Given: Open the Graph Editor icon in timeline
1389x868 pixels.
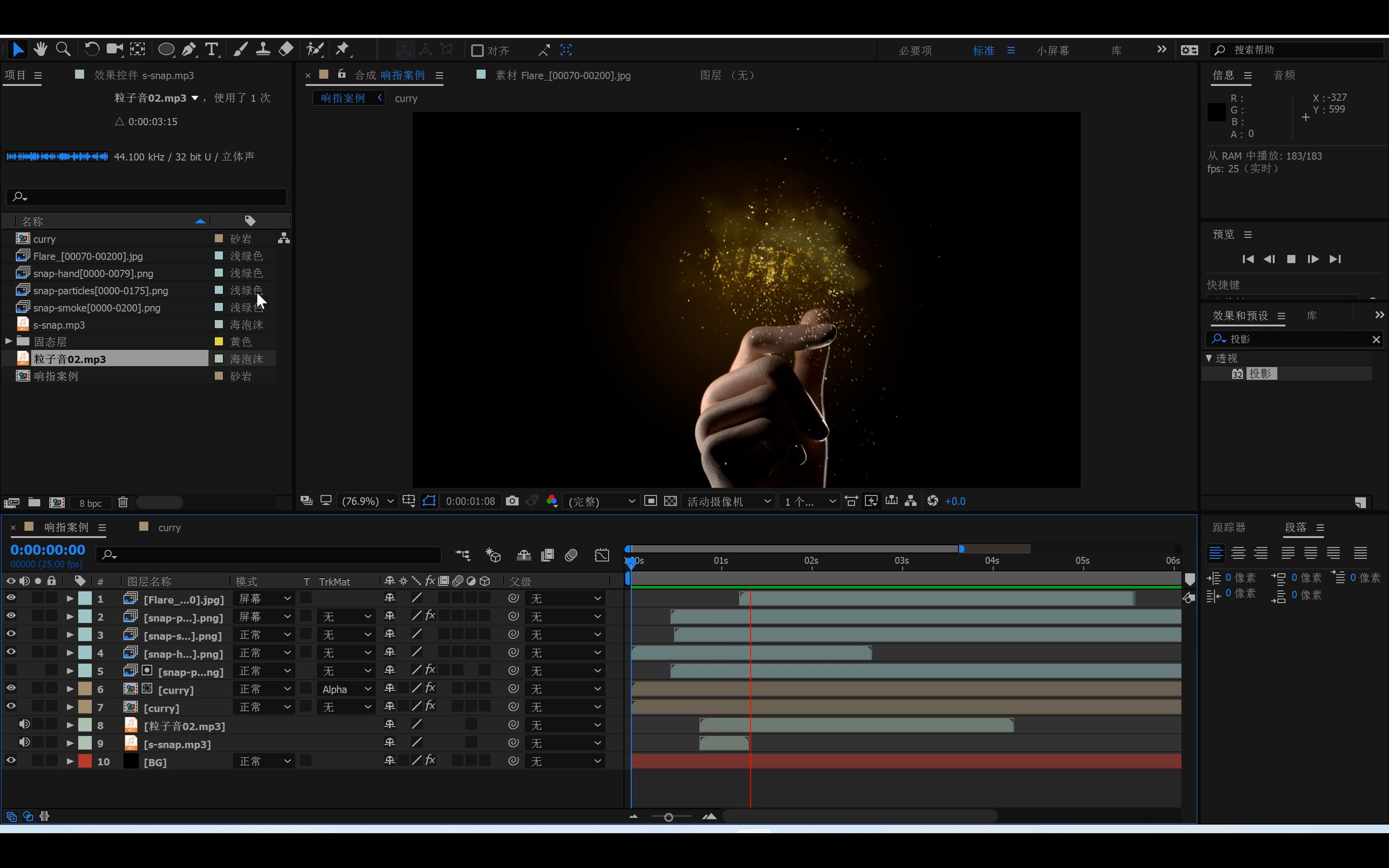Looking at the screenshot, I should coord(601,555).
